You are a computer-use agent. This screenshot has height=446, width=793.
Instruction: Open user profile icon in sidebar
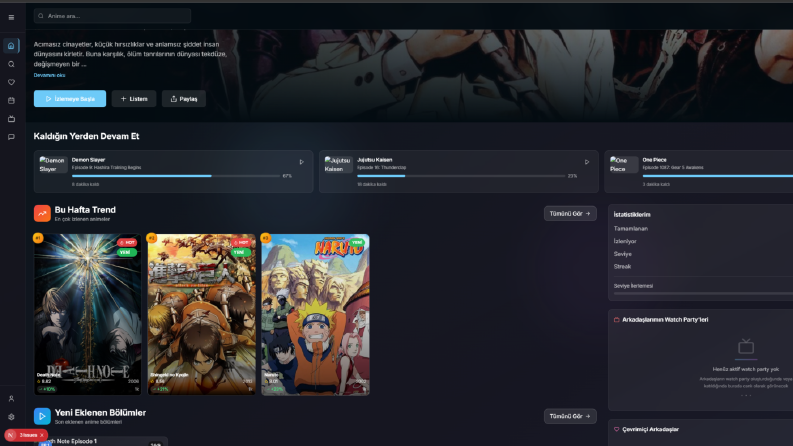tap(11, 398)
